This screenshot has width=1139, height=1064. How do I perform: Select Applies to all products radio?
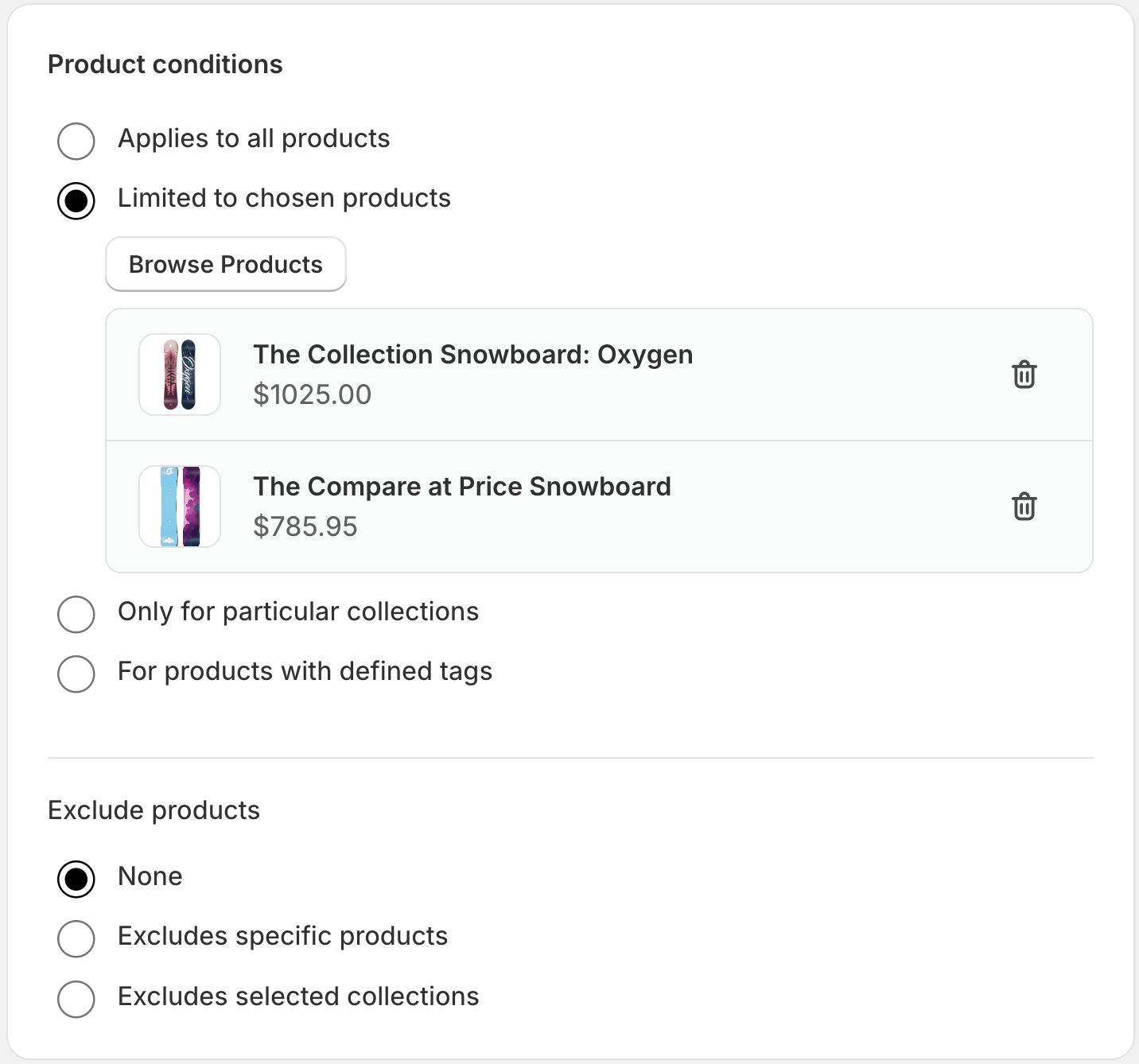point(76,141)
